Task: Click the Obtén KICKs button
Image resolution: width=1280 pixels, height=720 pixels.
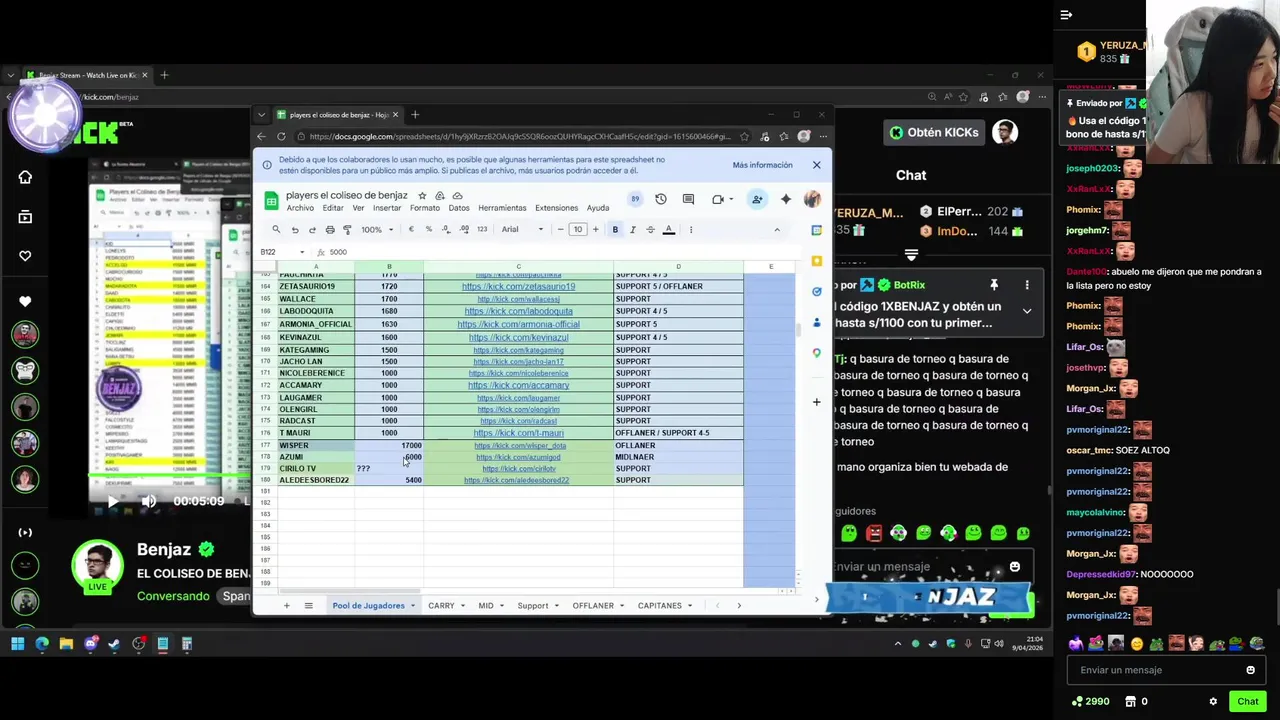Action: tap(934, 132)
